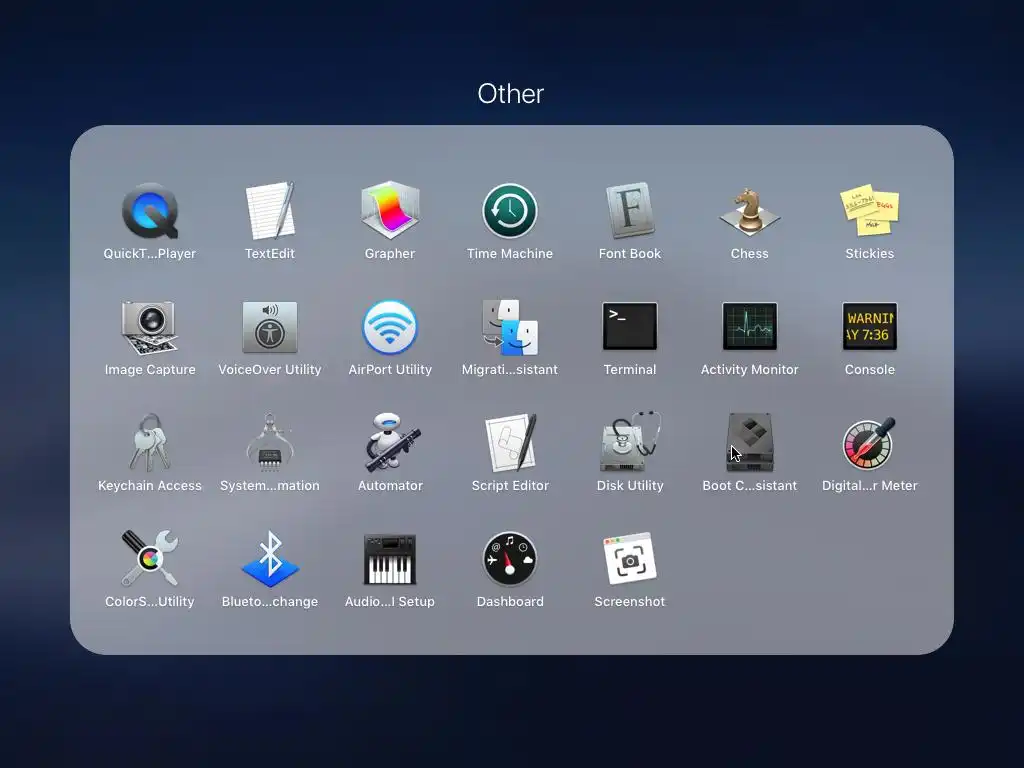Click the "Disk Utility" label text
Screen dimensions: 1024x768
[630, 486]
